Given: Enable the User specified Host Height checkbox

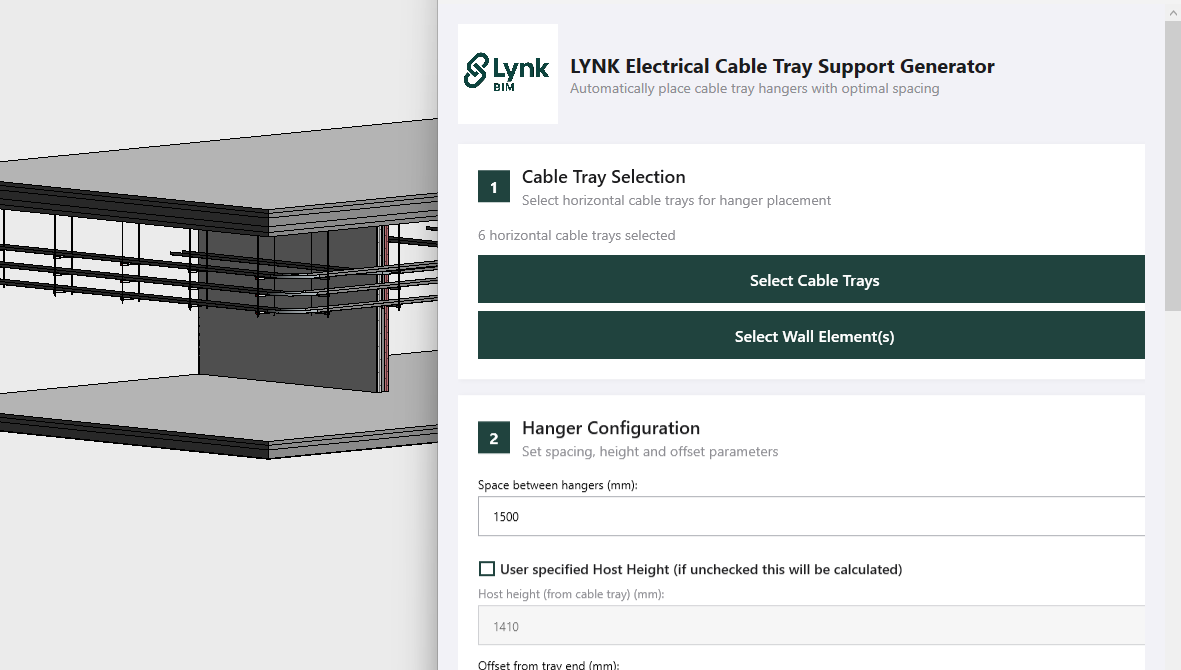Looking at the screenshot, I should [487, 568].
